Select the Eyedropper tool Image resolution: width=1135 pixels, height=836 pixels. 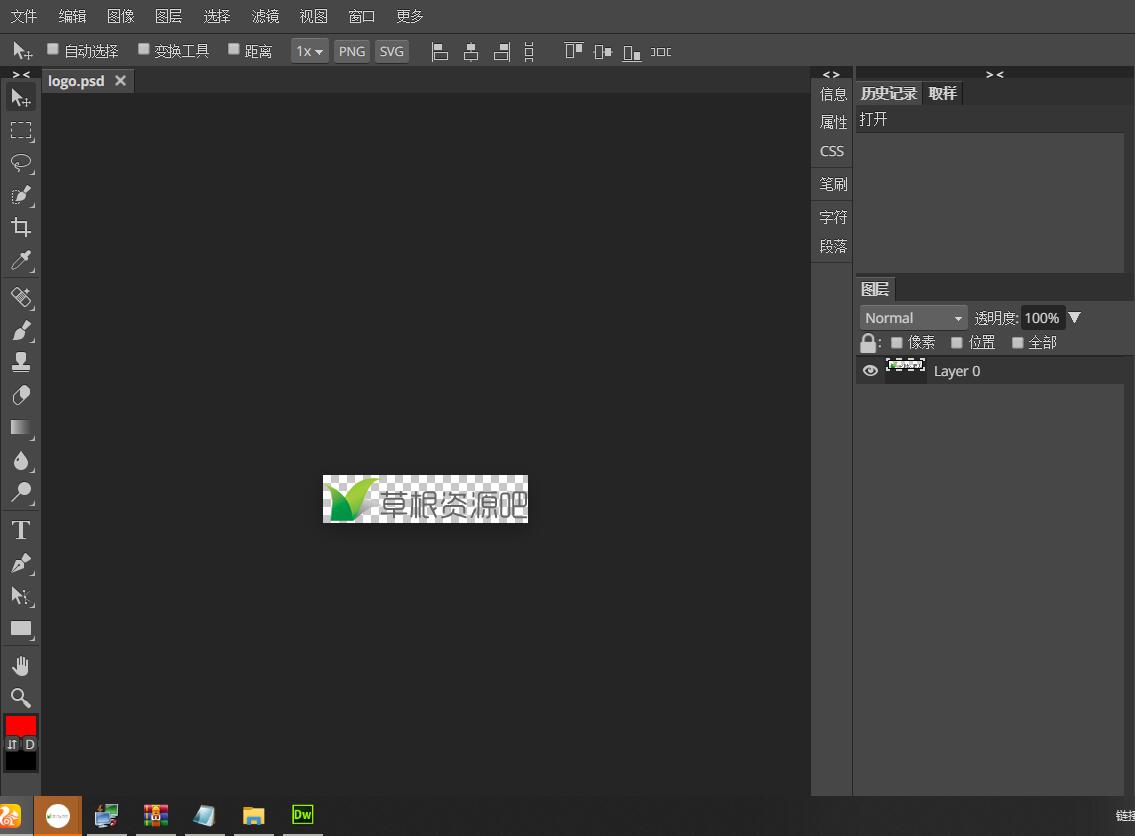(x=21, y=261)
